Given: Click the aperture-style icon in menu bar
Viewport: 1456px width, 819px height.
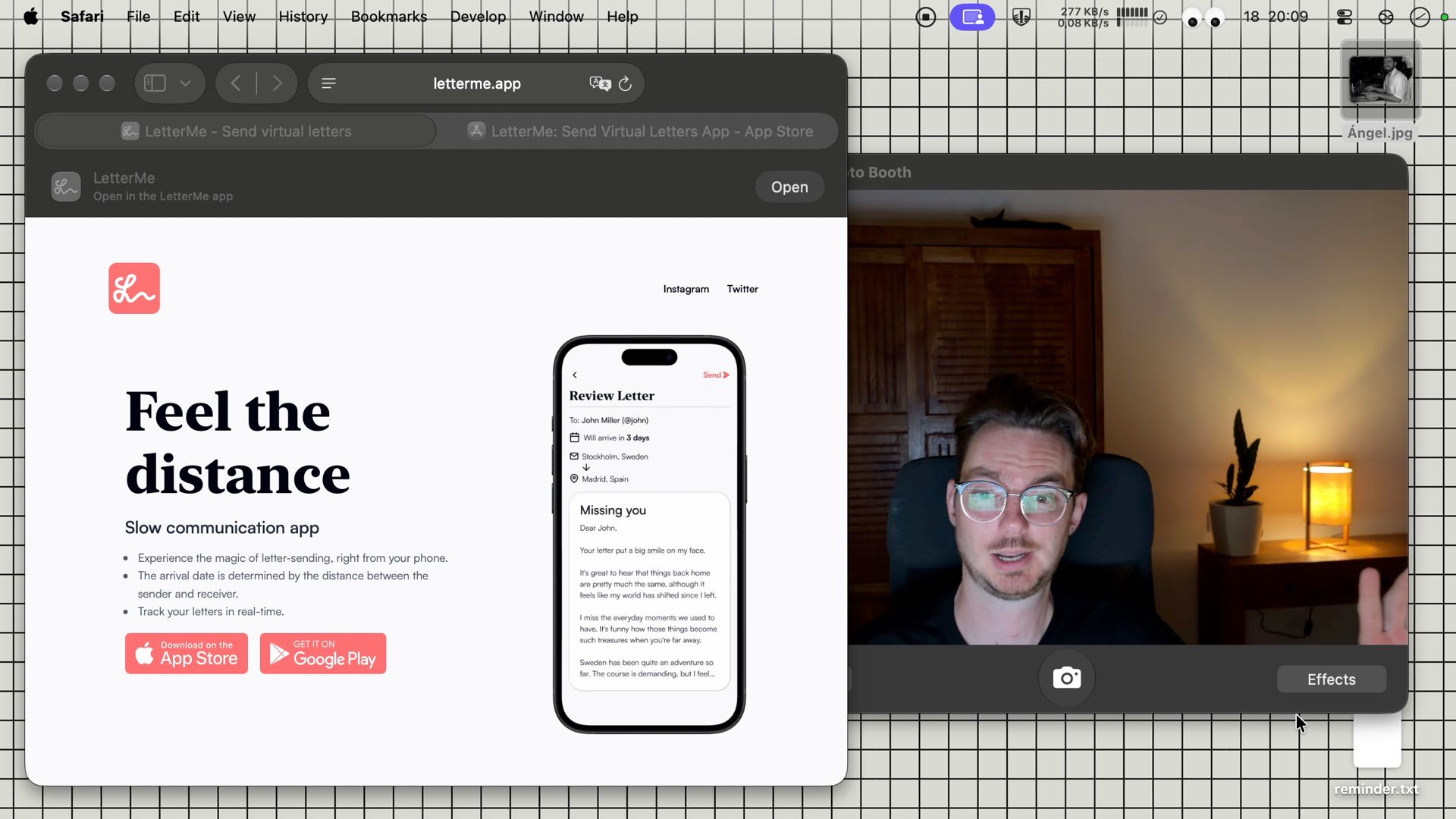Looking at the screenshot, I should click(x=1386, y=17).
